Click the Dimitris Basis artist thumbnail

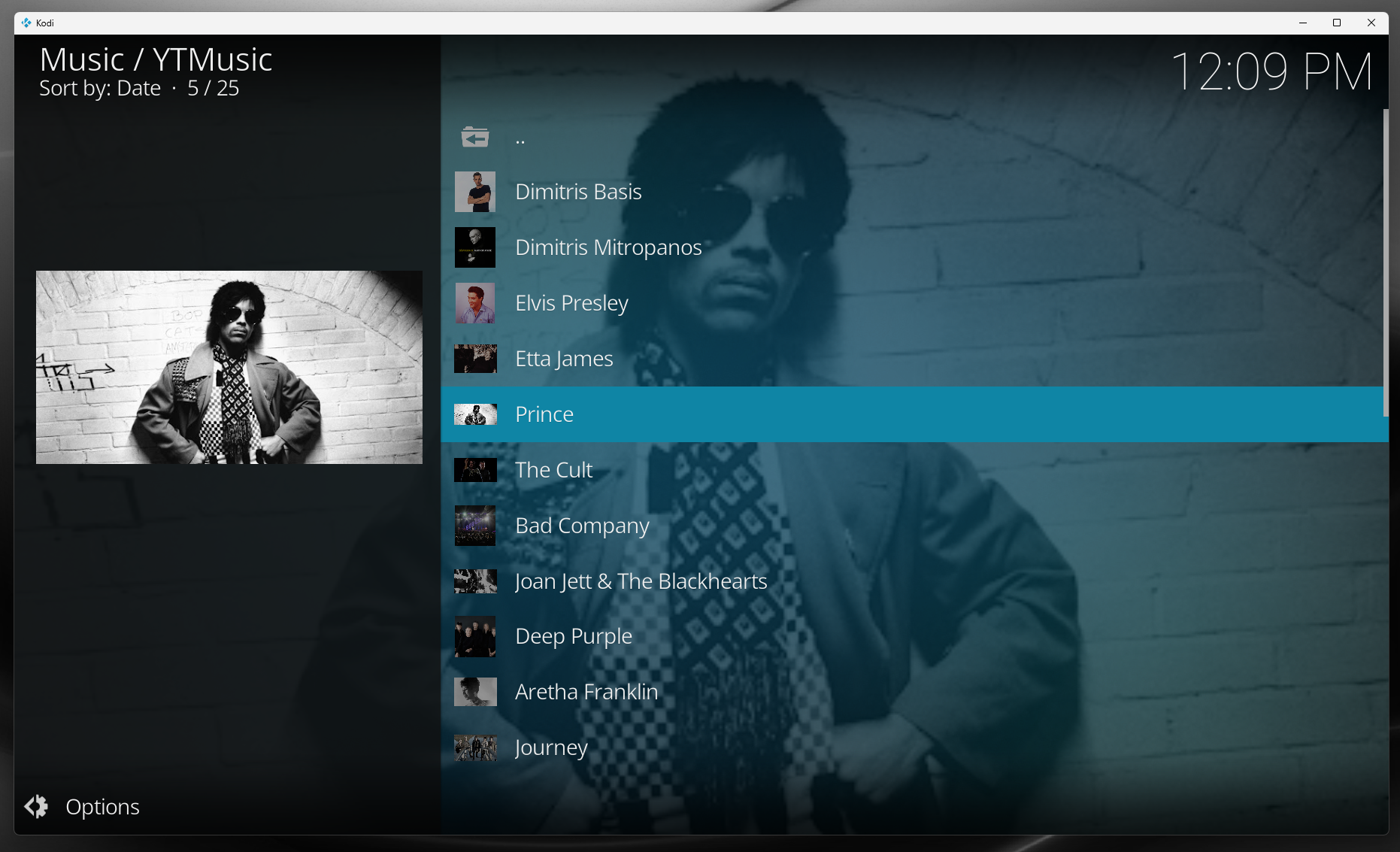pos(475,192)
